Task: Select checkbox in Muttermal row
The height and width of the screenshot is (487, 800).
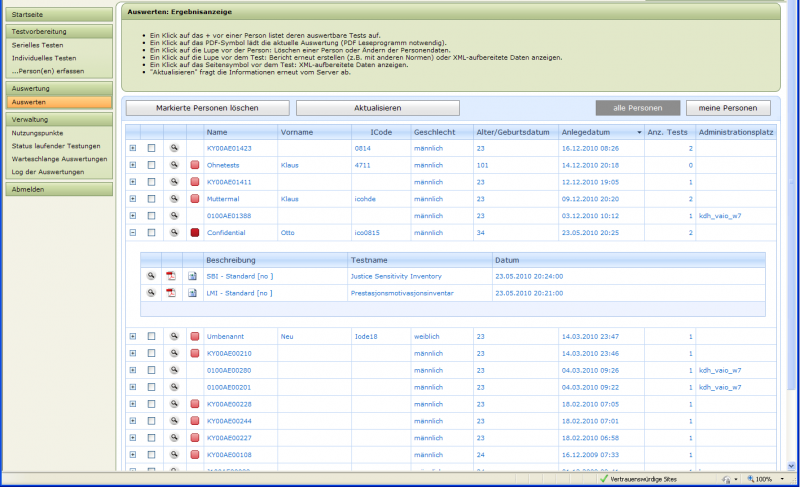Action: (x=152, y=199)
